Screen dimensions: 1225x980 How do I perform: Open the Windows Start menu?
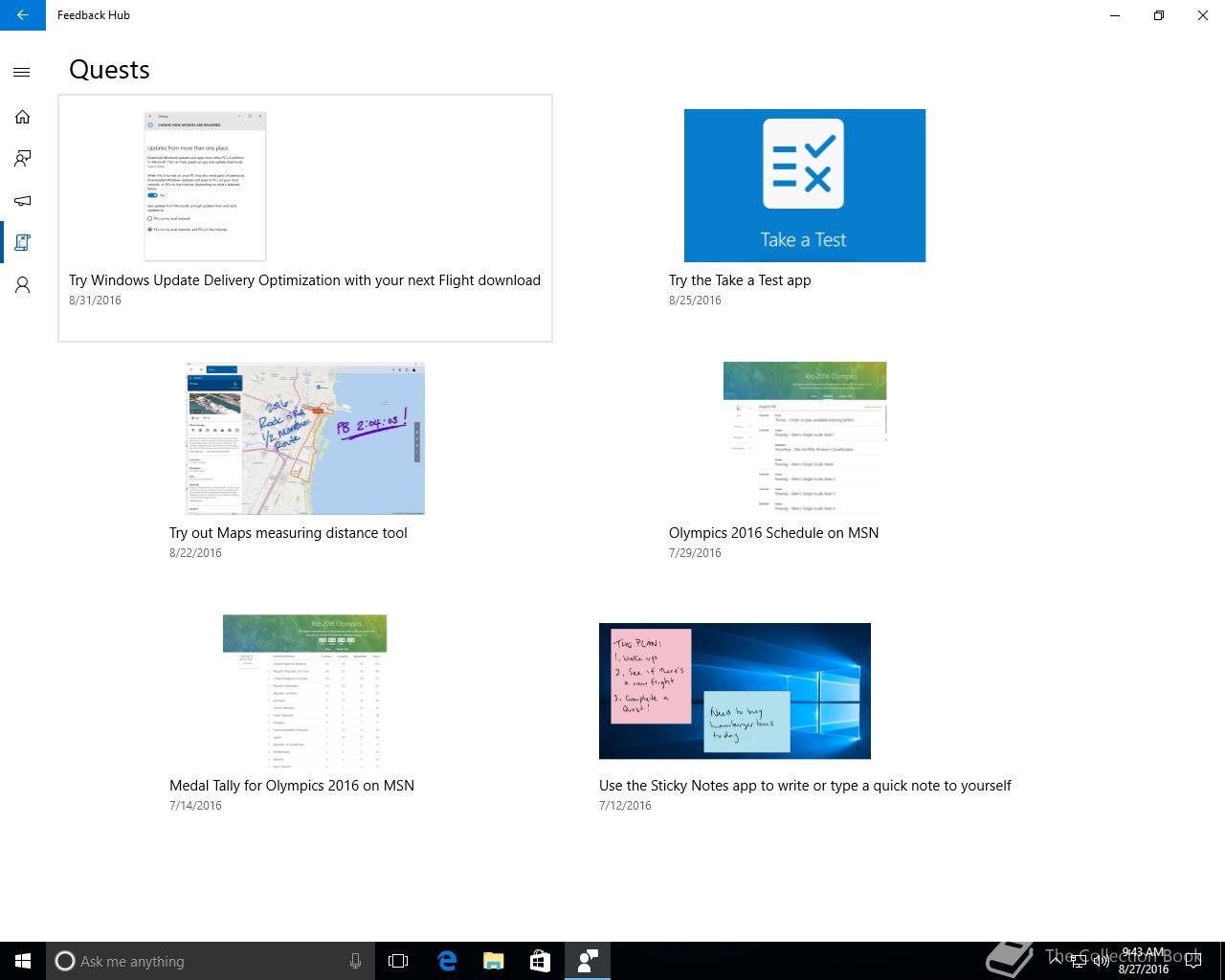(23, 961)
